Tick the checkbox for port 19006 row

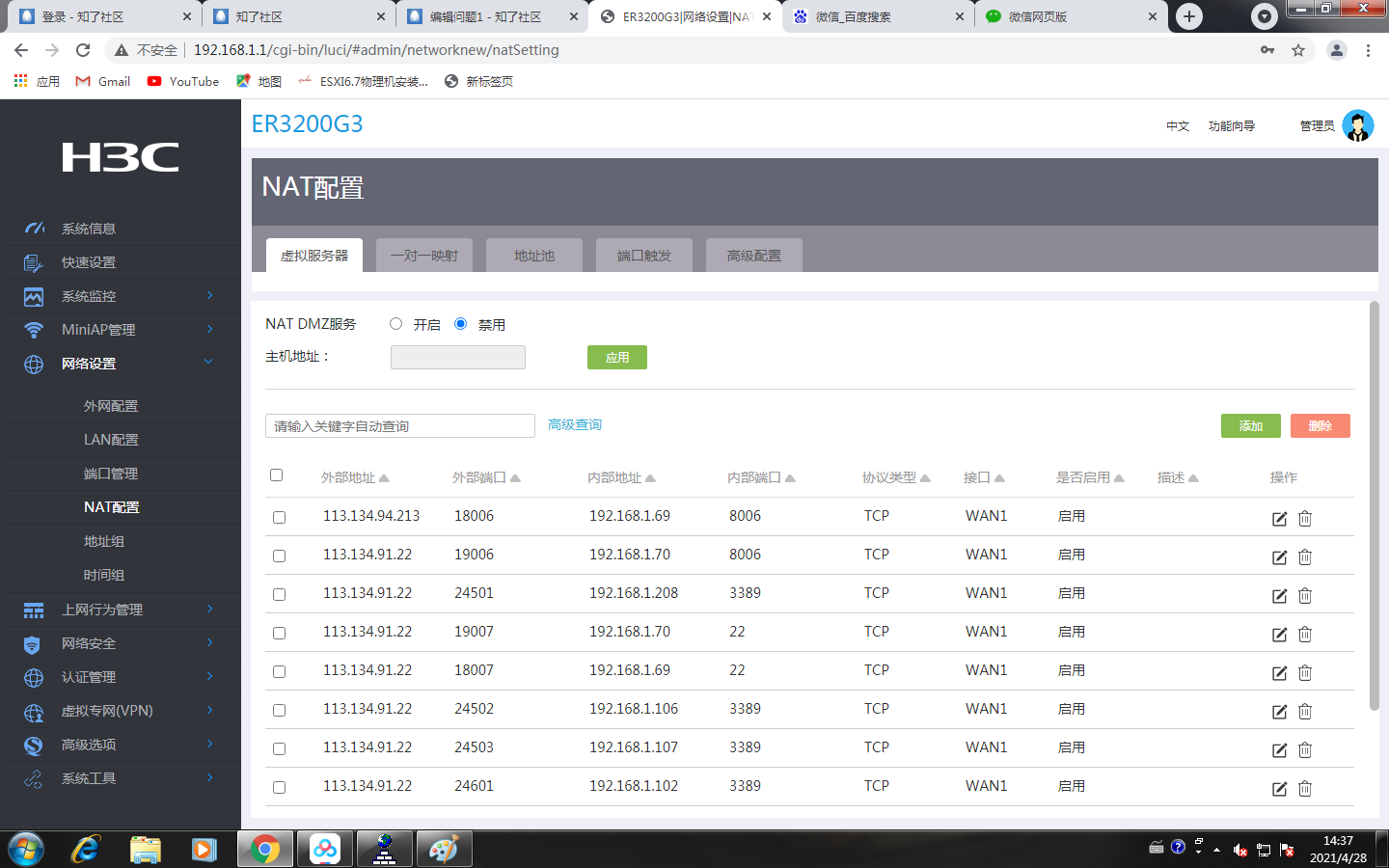(x=280, y=556)
